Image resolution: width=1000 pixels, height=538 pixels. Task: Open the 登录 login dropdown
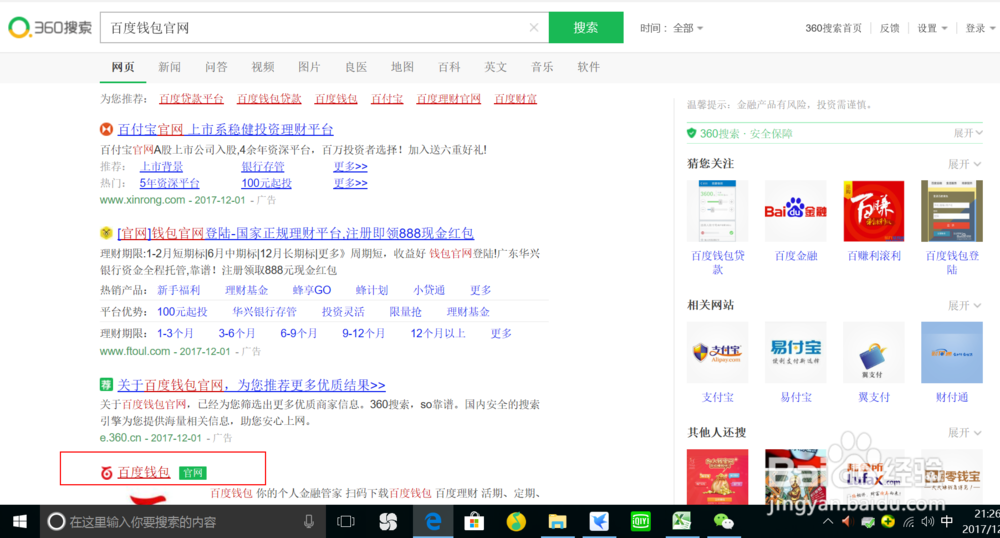tap(980, 28)
